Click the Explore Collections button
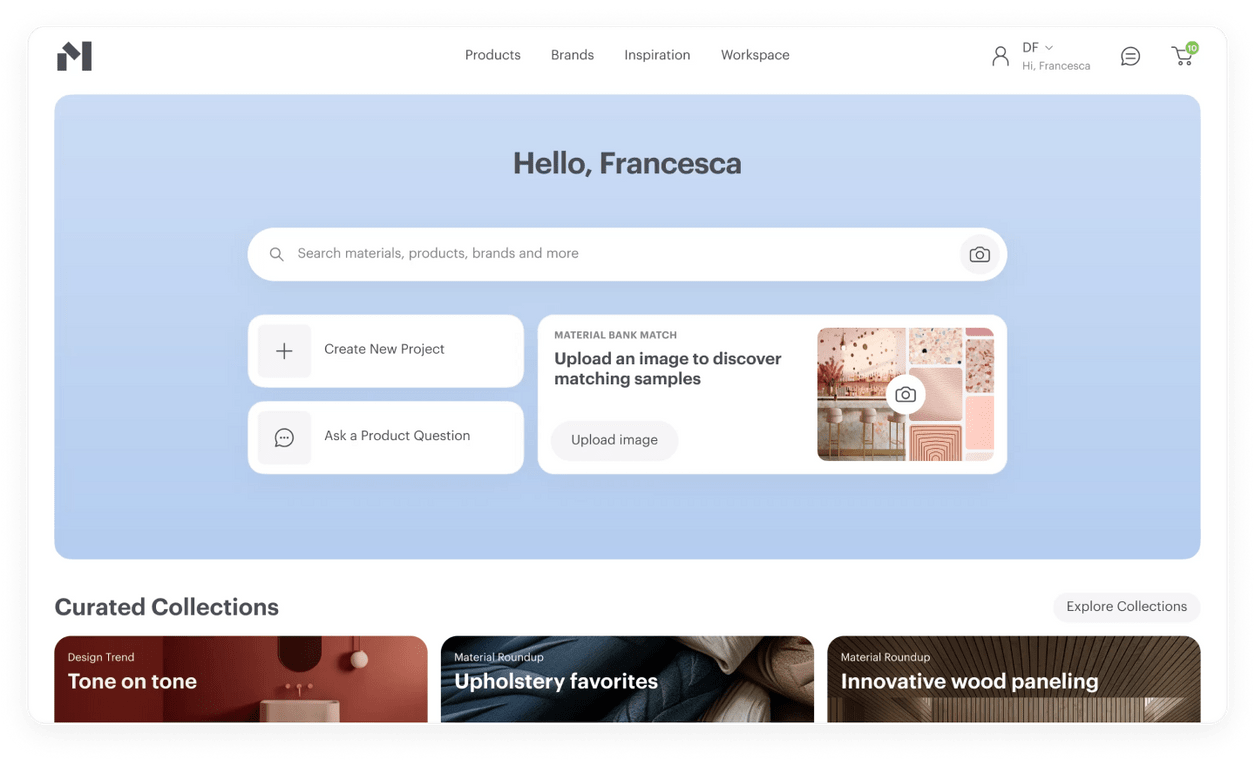The width and height of the screenshot is (1255, 767). click(x=1126, y=607)
